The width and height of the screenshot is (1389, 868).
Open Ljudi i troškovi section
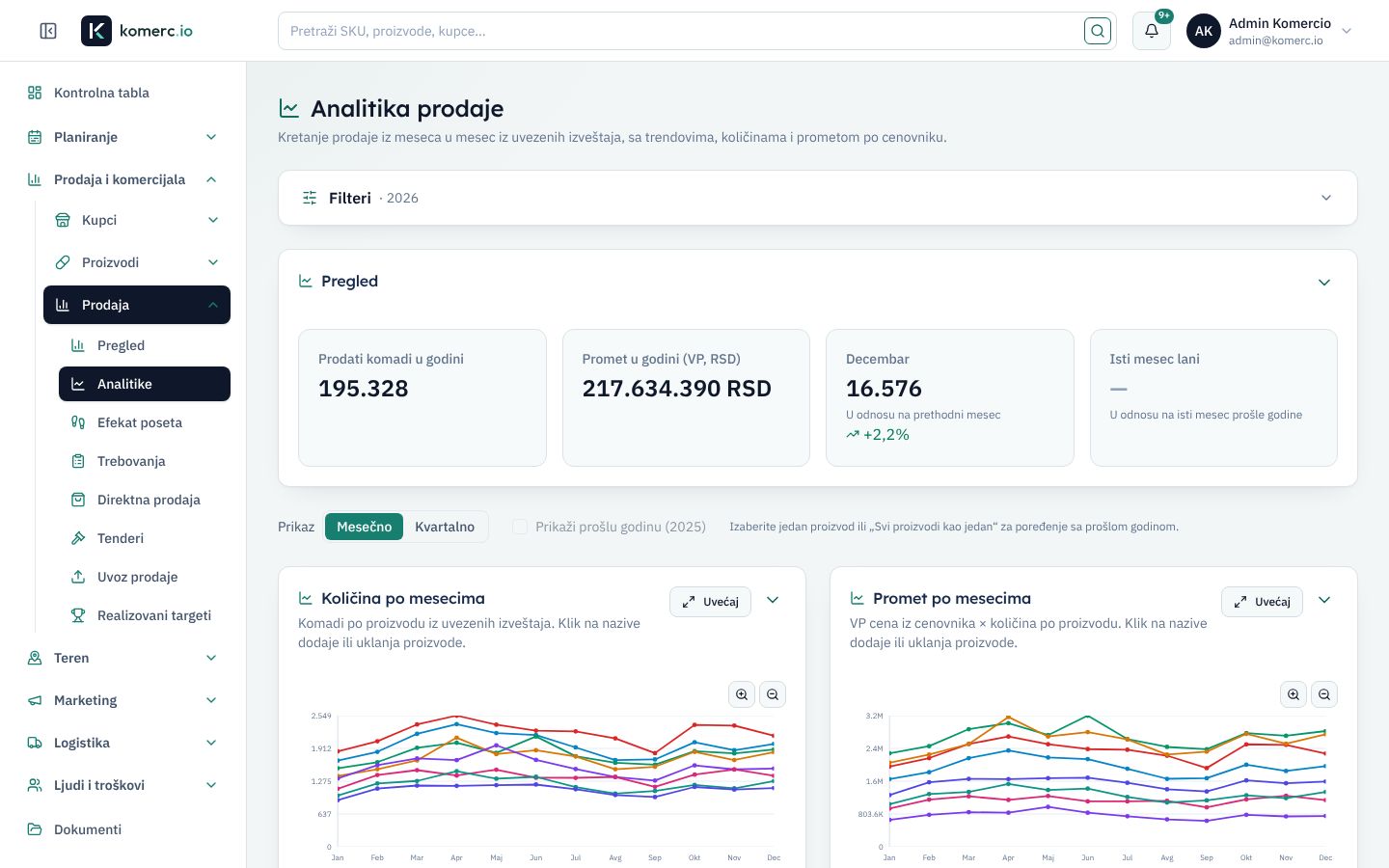pyautogui.click(x=123, y=785)
